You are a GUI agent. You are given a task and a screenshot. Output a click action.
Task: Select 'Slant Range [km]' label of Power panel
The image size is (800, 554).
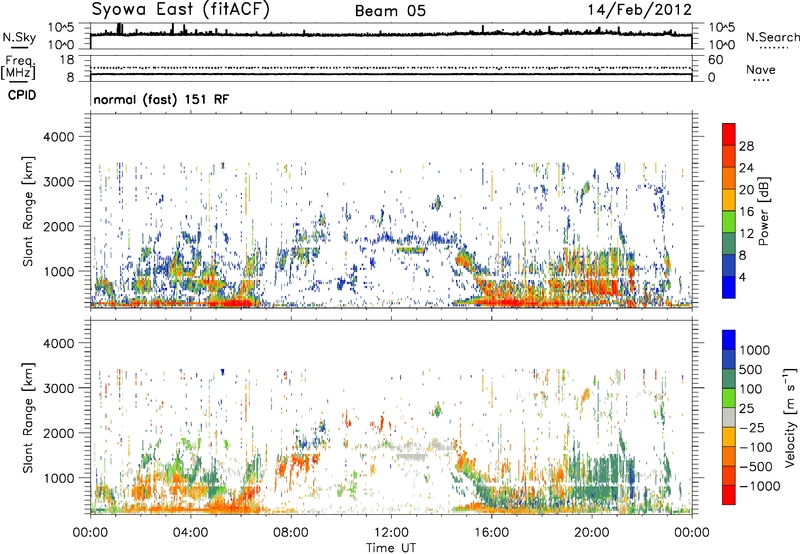tap(28, 211)
